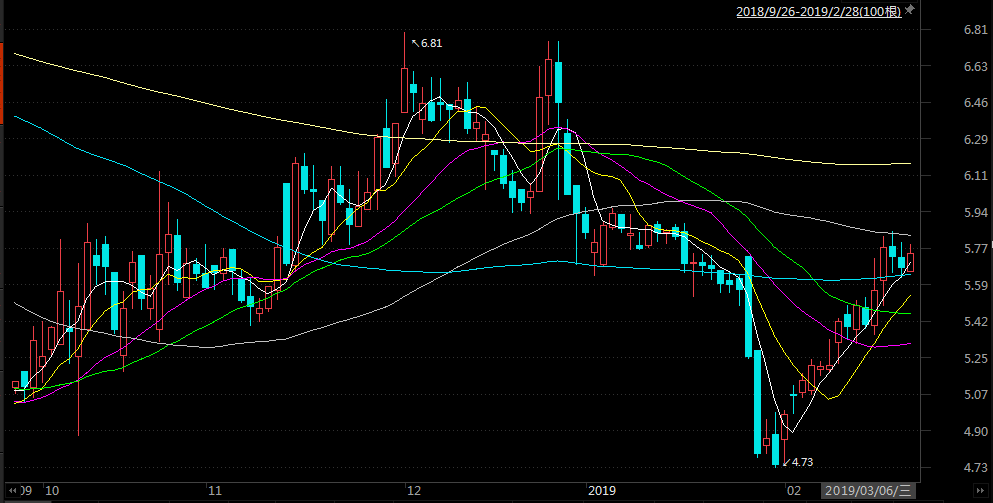The width and height of the screenshot is (993, 503).
Task: Pin the chart range with the pushpin icon
Action: (910, 10)
